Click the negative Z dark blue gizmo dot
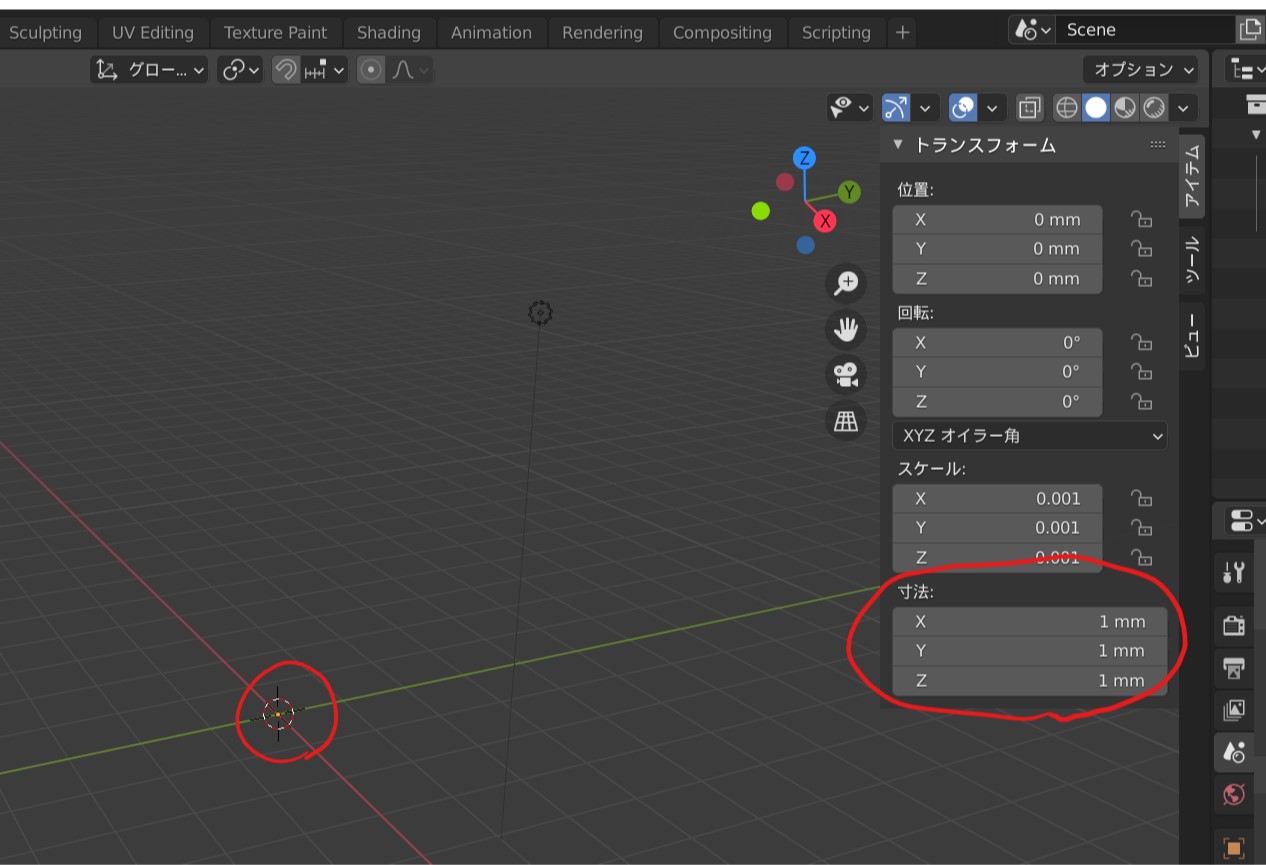This screenshot has width=1266, height=865. pyautogui.click(x=806, y=245)
